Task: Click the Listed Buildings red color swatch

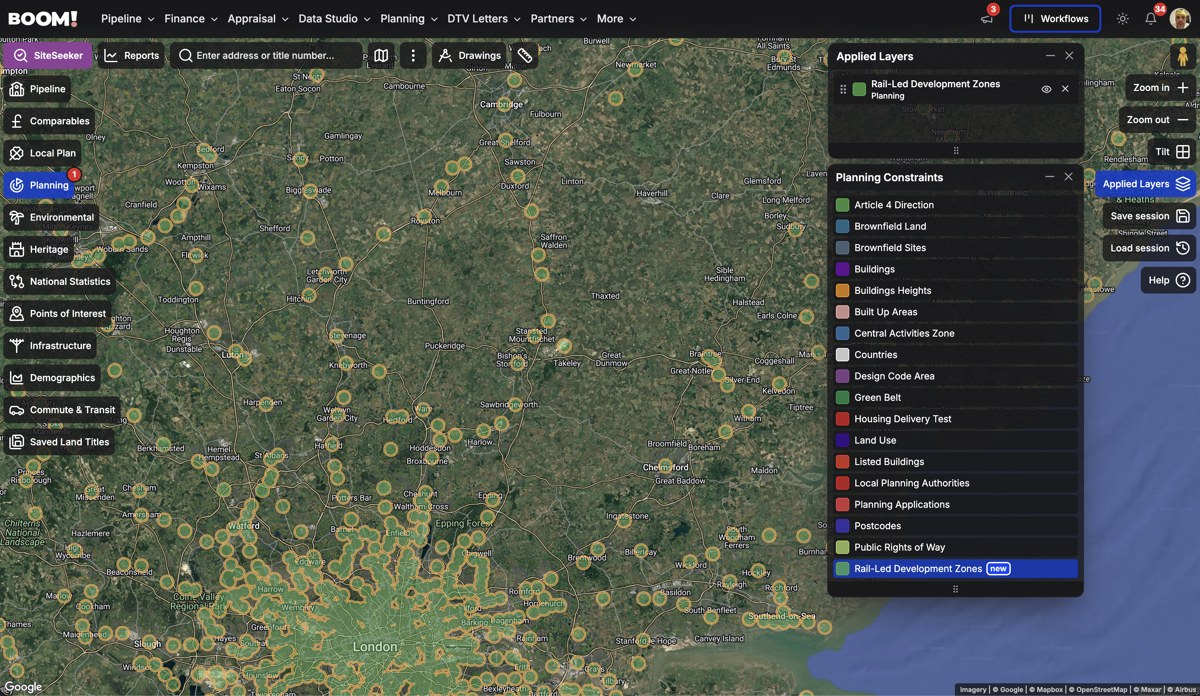Action: click(x=842, y=462)
